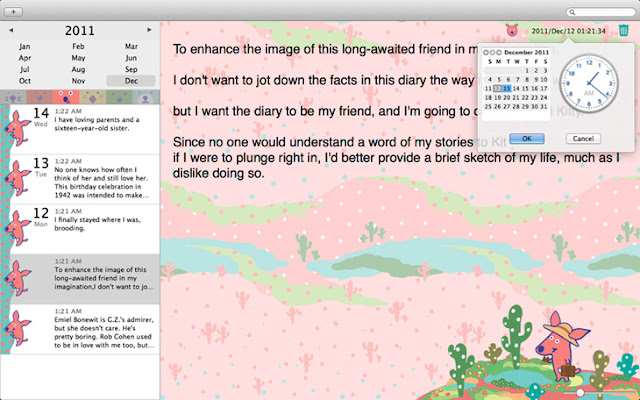
Task: Dismiss date picker with Cancel button
Action: [x=583, y=138]
